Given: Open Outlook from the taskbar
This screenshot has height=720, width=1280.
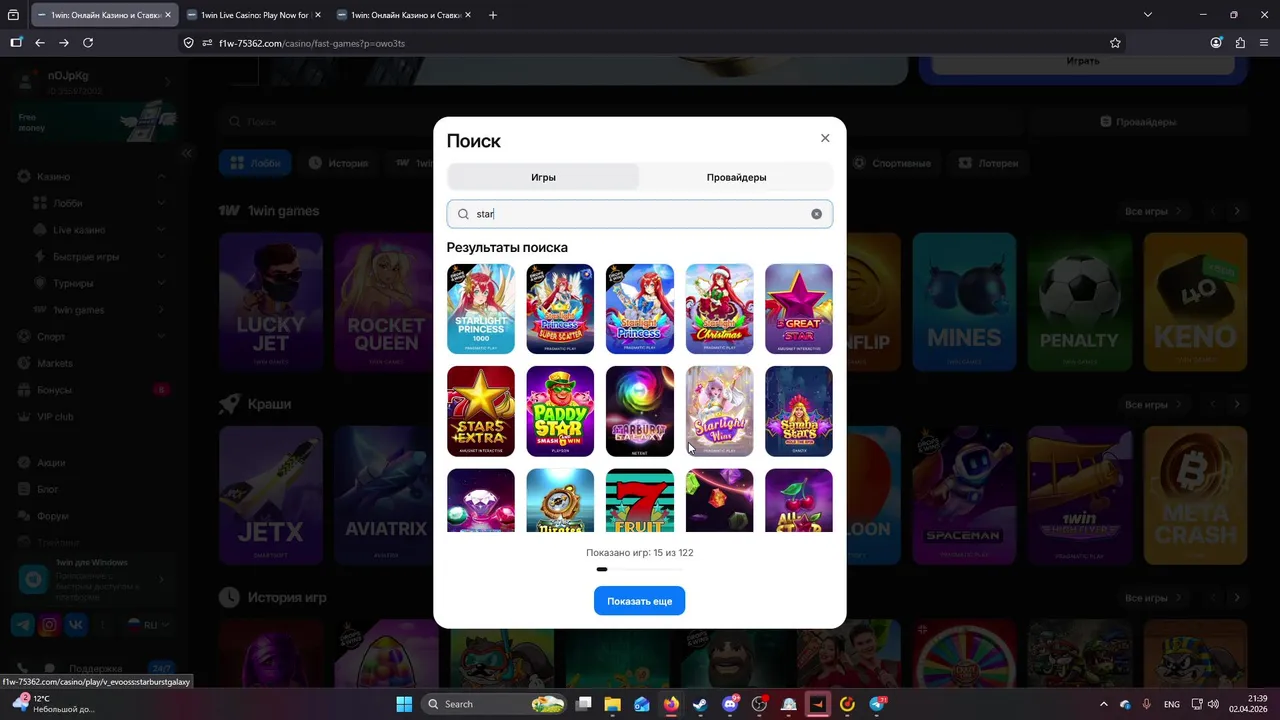Looking at the screenshot, I should pos(641,704).
